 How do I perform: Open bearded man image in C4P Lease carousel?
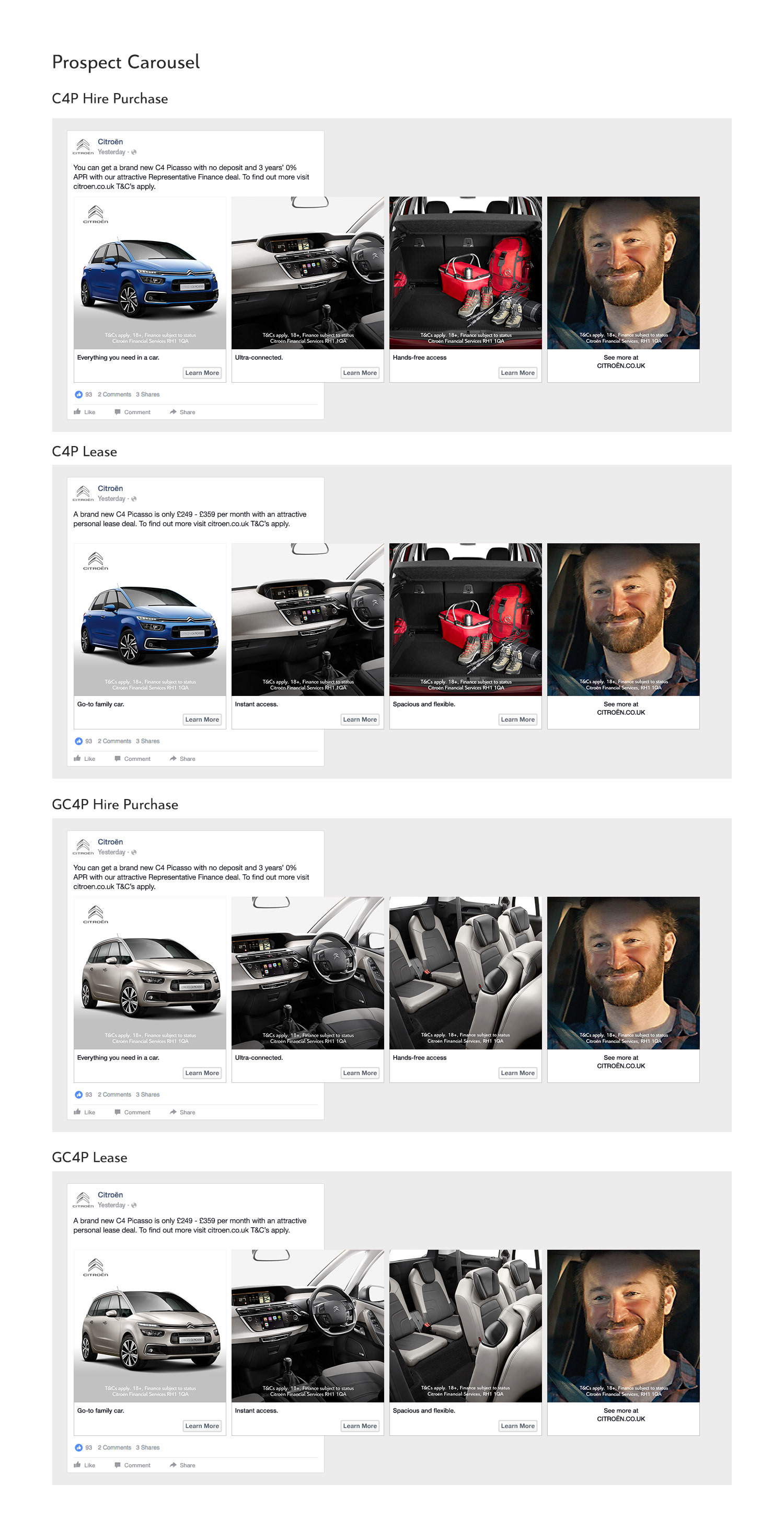click(623, 620)
